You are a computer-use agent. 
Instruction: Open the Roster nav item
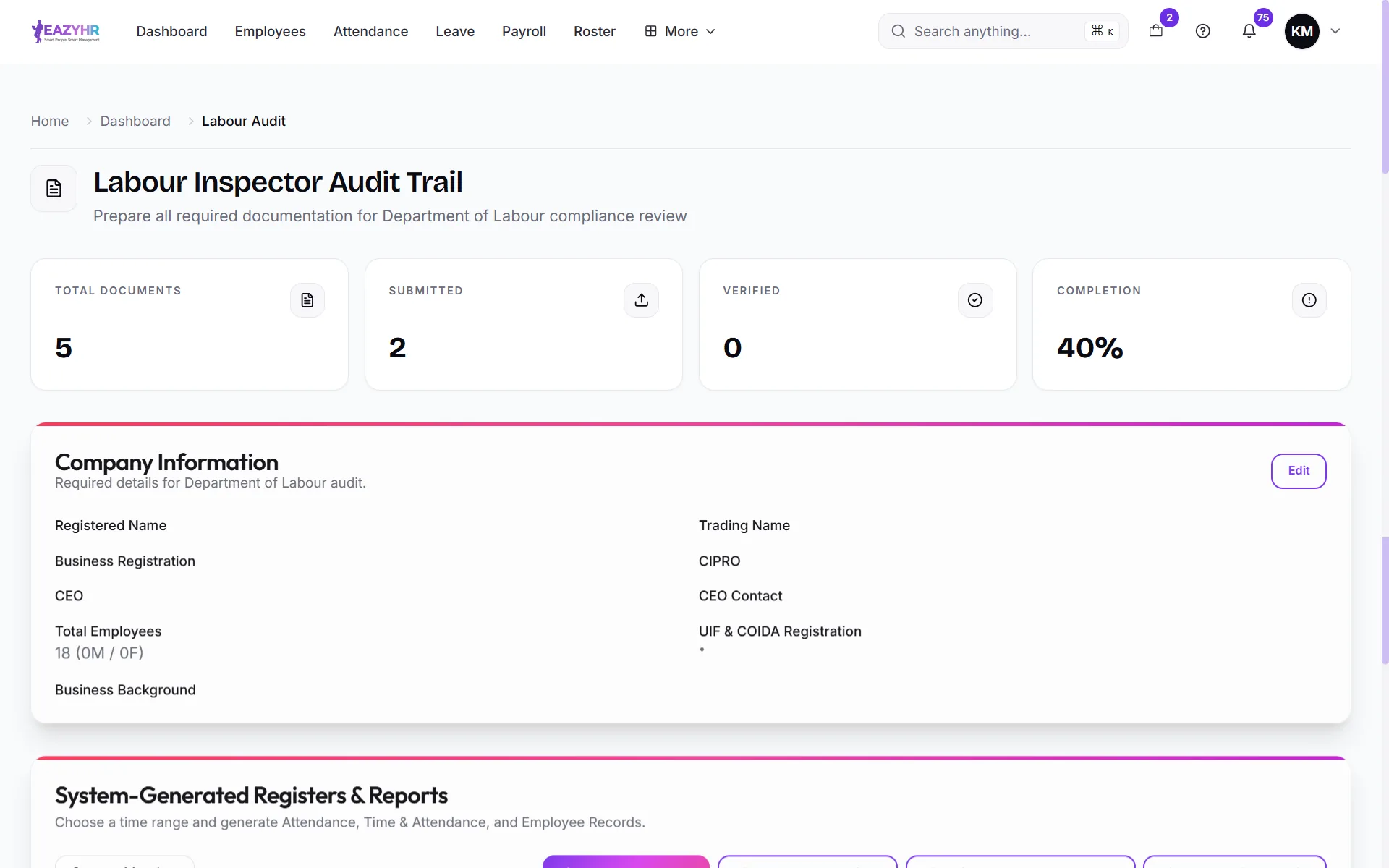pos(595,31)
